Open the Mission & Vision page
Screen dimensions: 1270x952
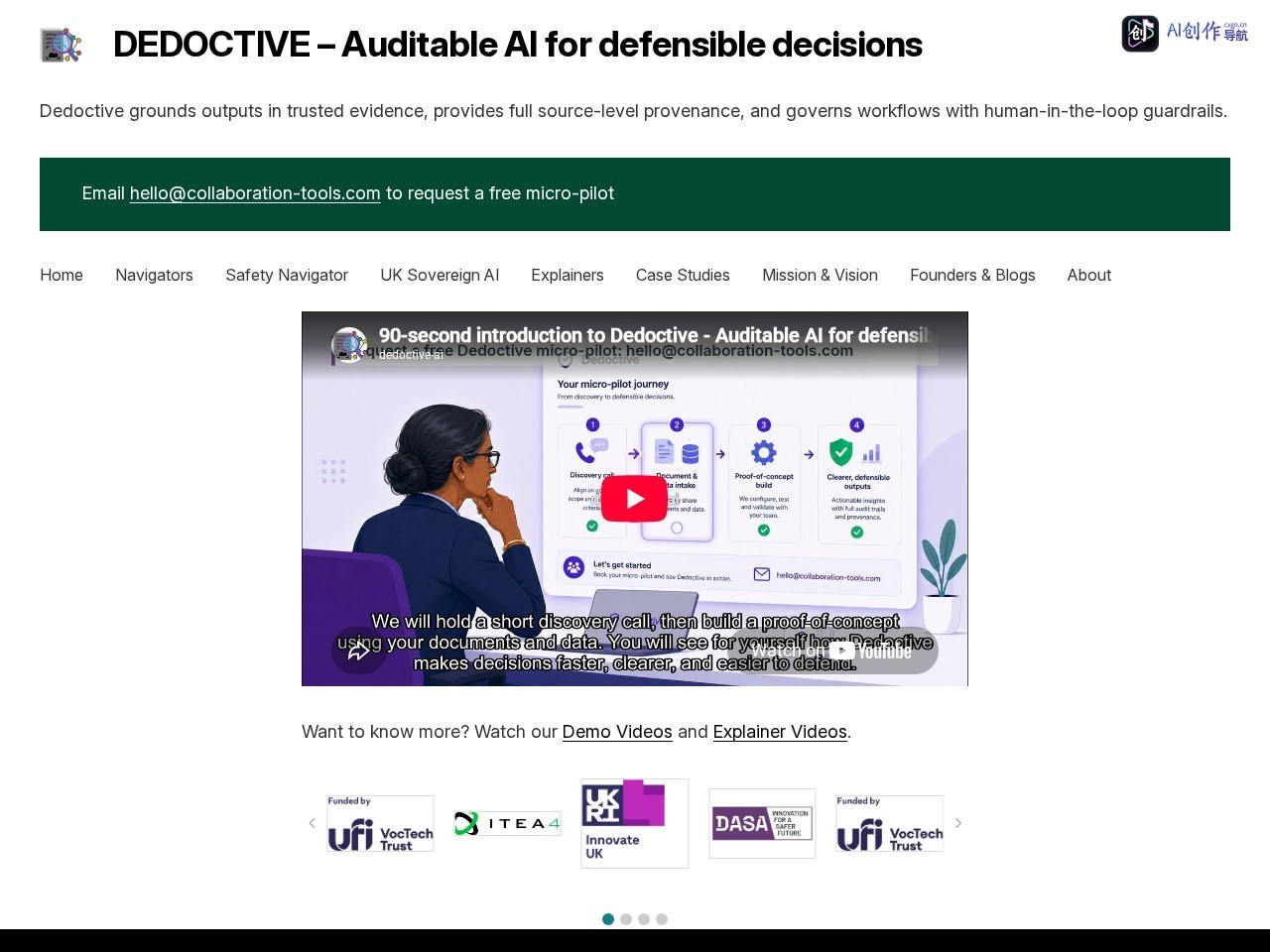(x=820, y=275)
